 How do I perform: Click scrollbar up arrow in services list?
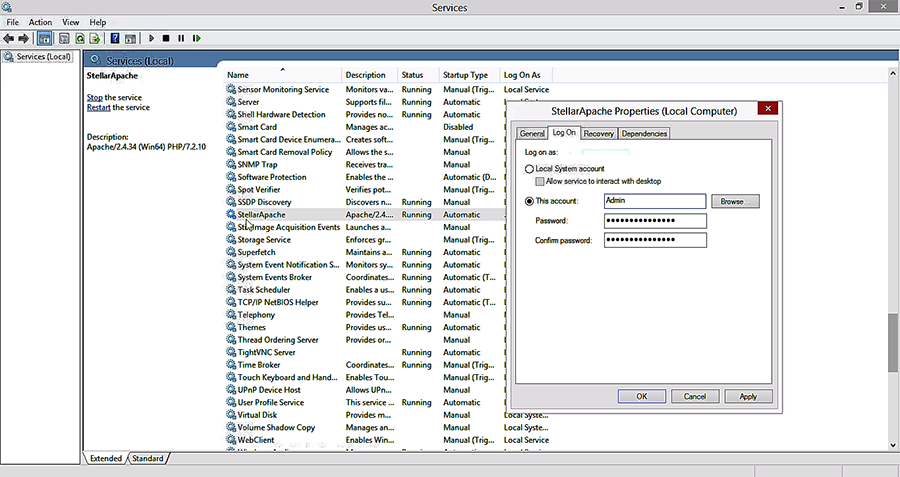893,73
